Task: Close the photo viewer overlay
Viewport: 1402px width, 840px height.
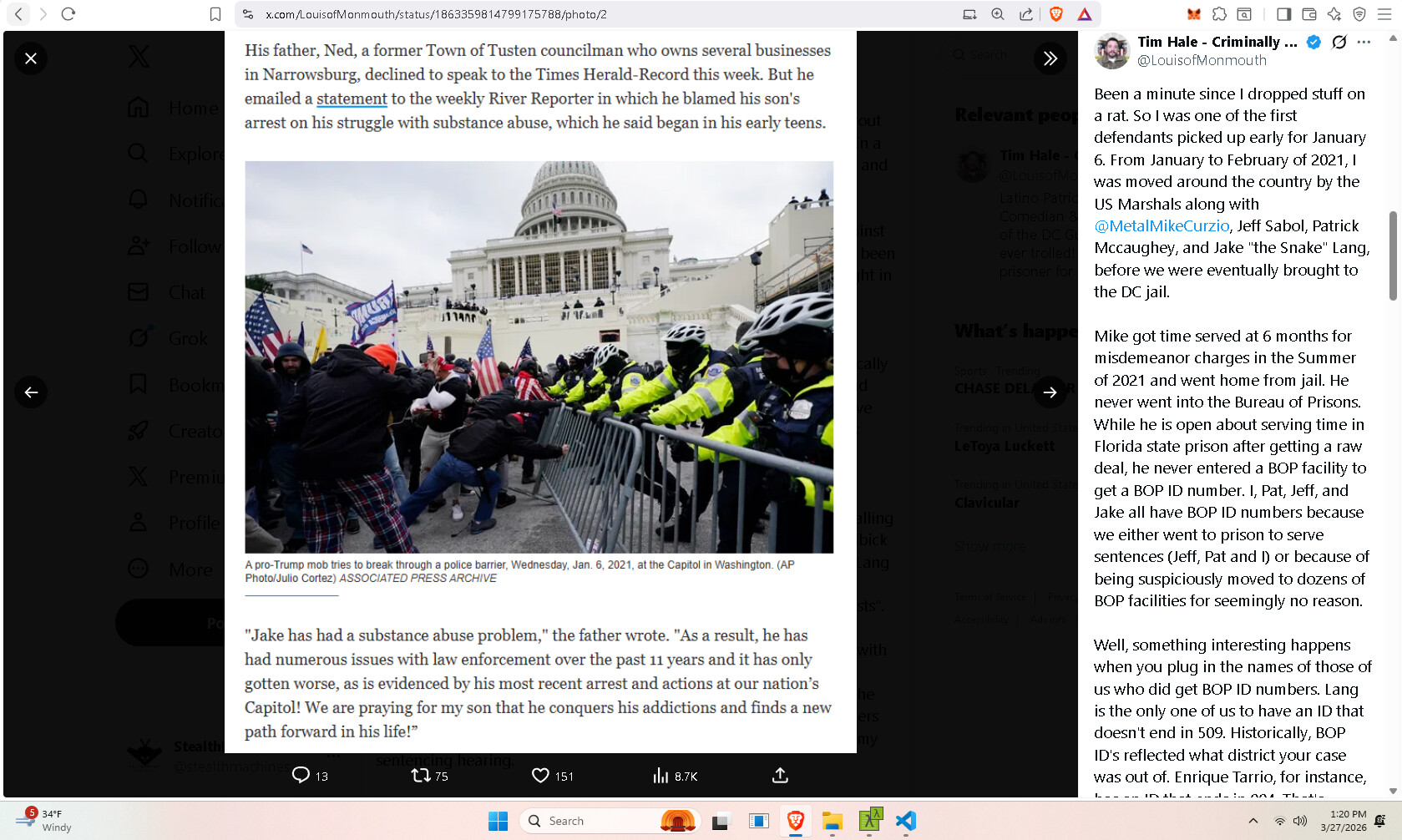Action: [31, 58]
